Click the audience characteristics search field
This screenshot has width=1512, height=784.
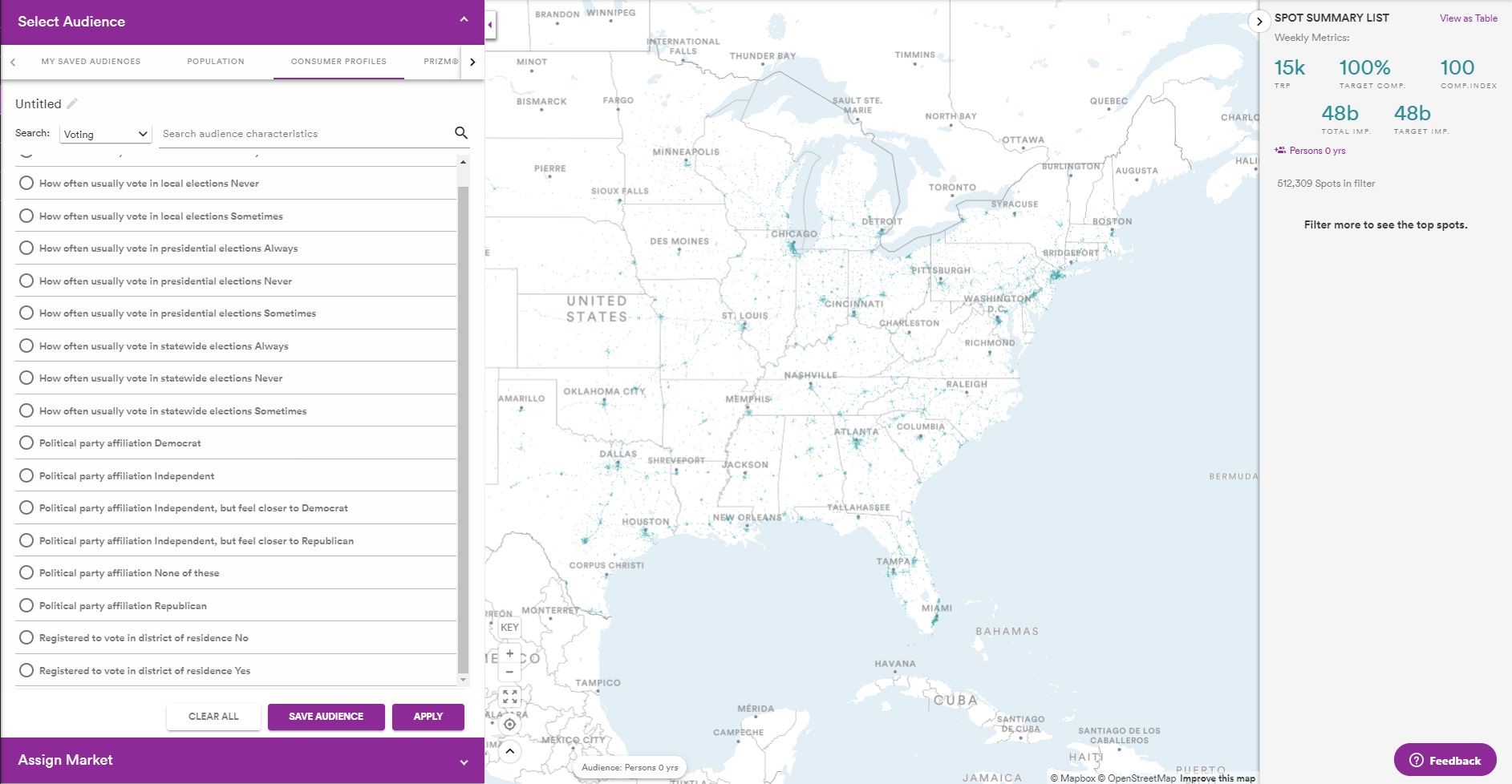305,134
